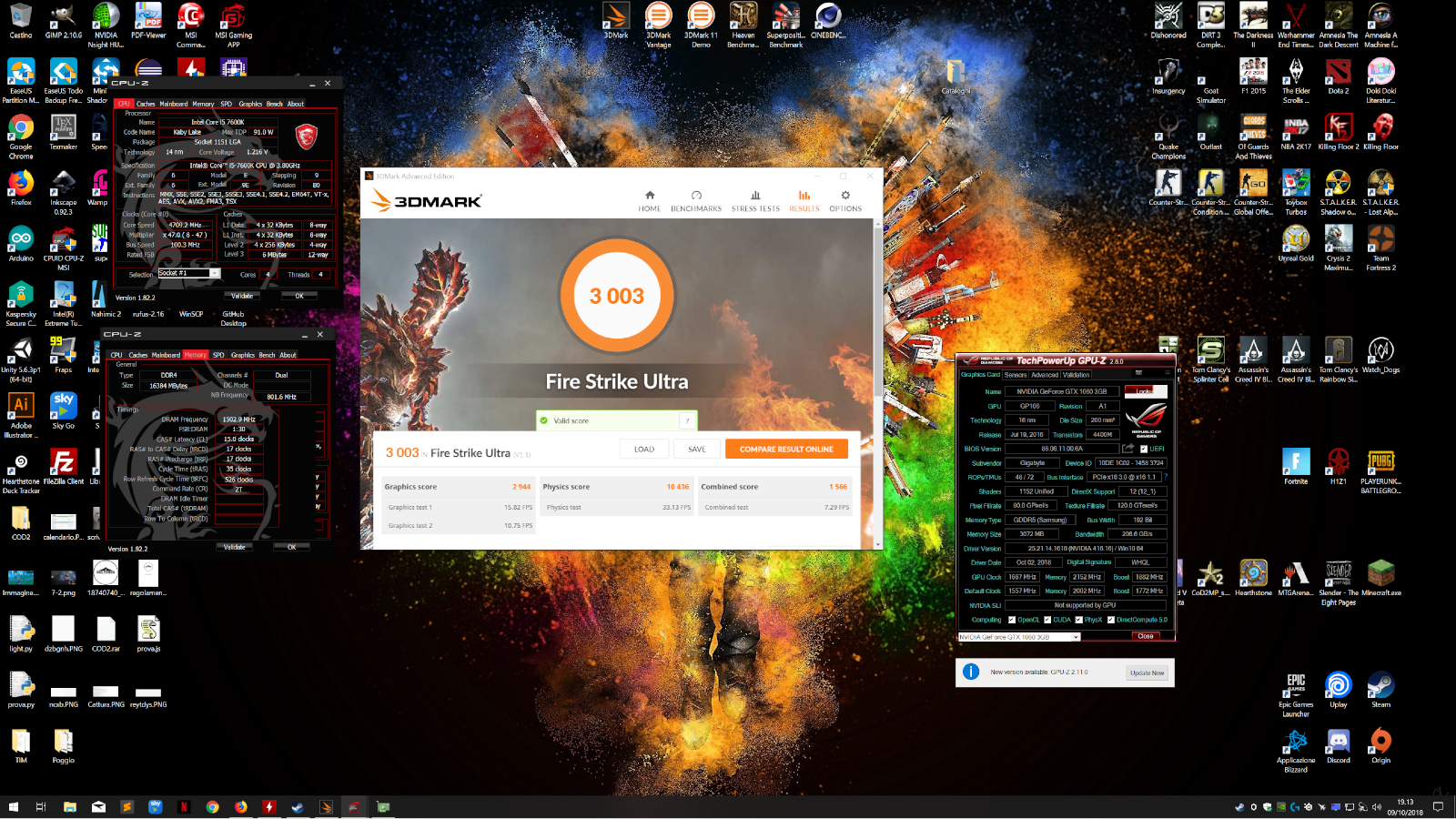
Task: Click Update Now in GPU-Z notice
Action: pyautogui.click(x=1147, y=672)
